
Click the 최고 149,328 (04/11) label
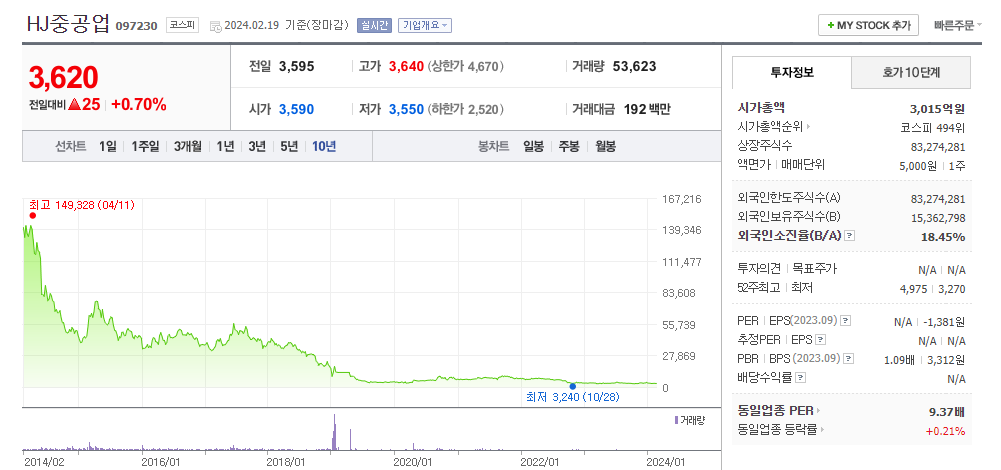(82, 205)
